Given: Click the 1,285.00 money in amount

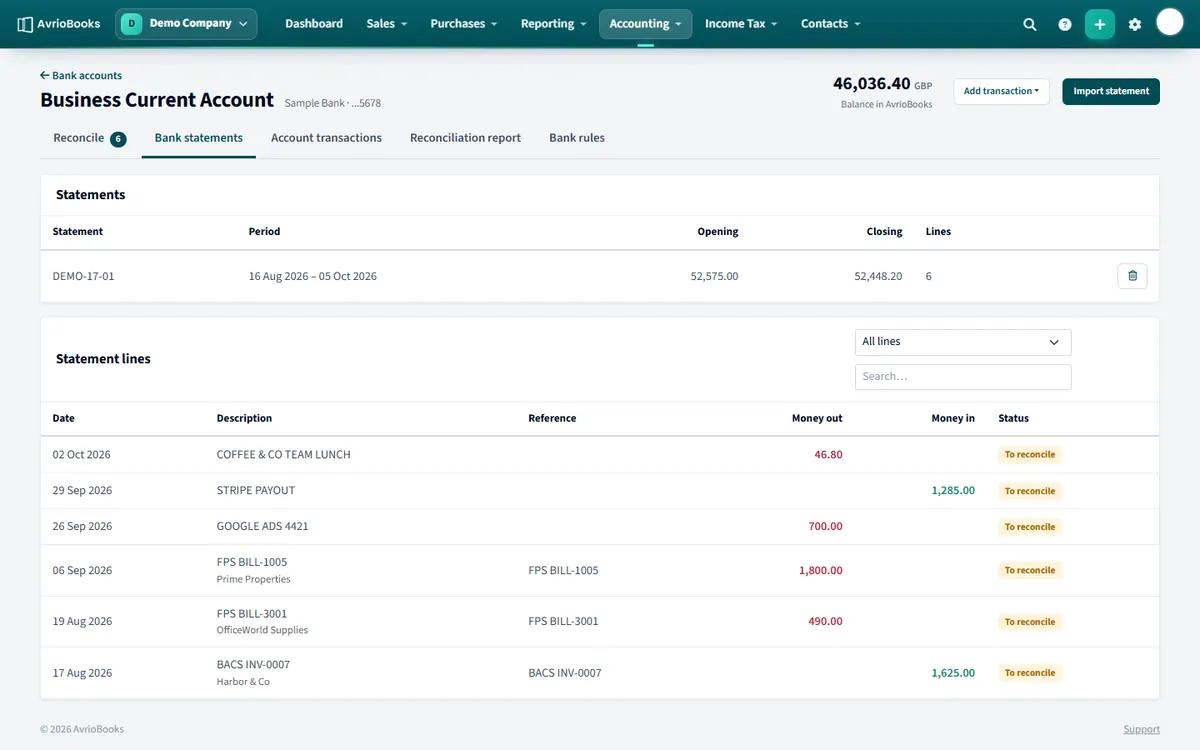Looking at the screenshot, I should (953, 491).
